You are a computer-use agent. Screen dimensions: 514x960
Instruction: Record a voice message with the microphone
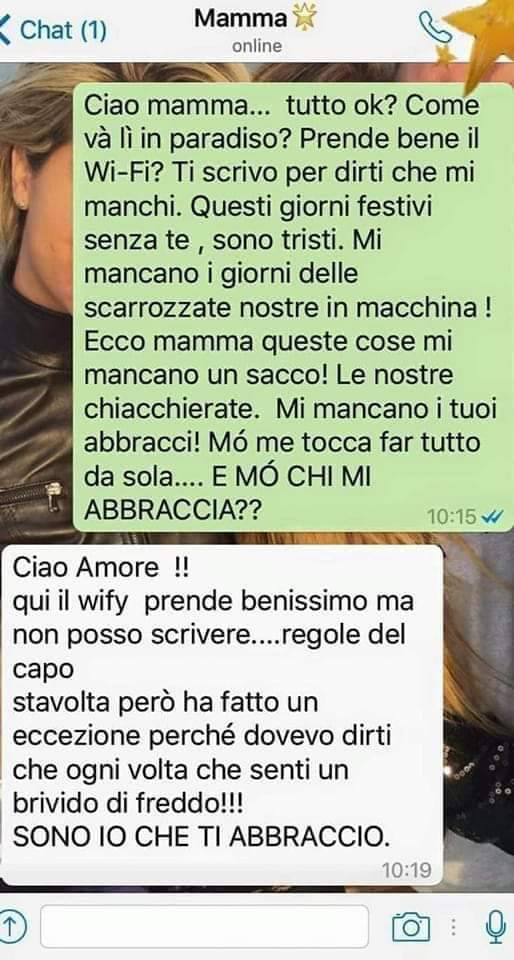pyautogui.click(x=495, y=926)
